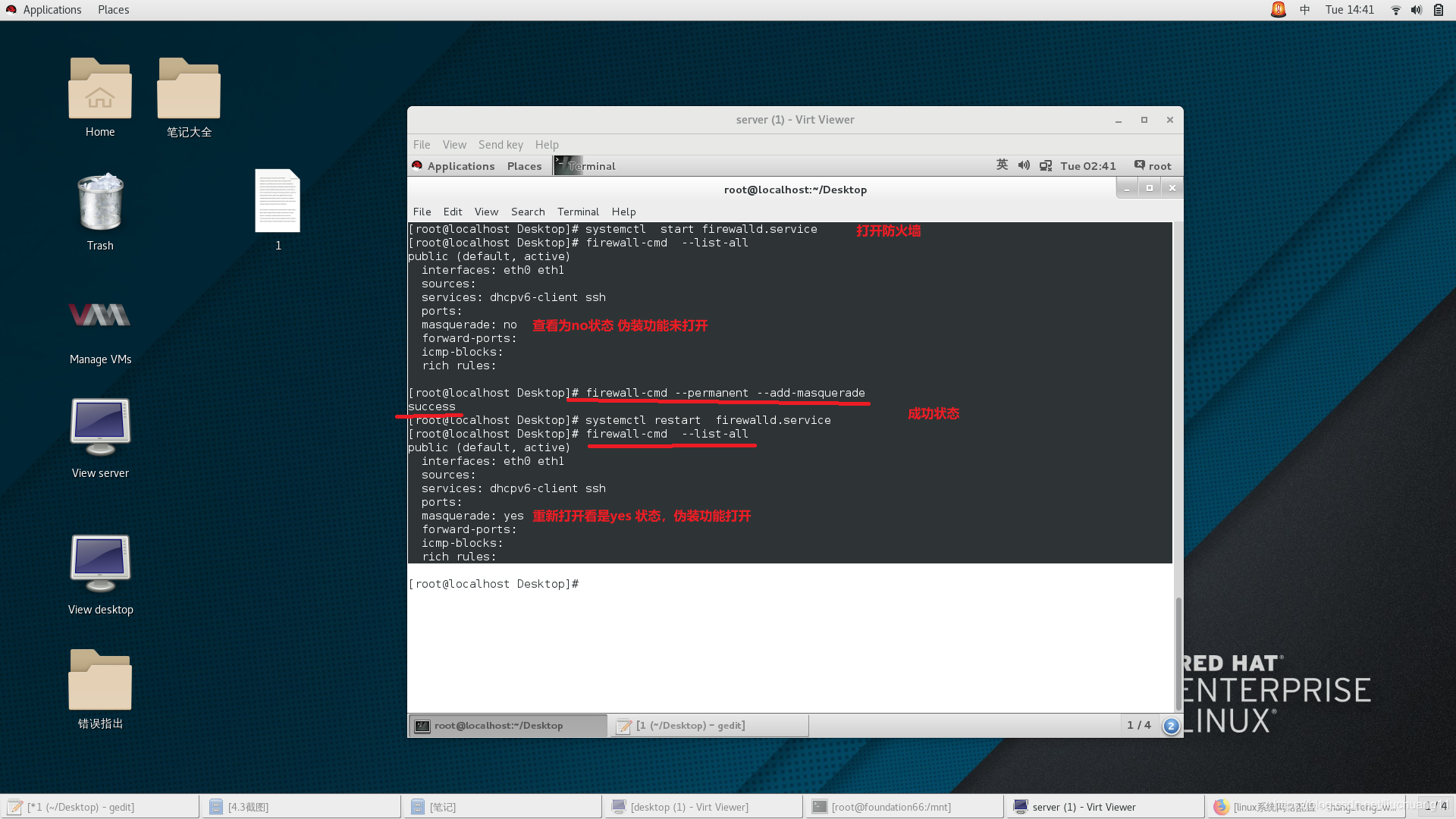Open the Trash desktop icon
This screenshot has height=819, width=1456.
[x=100, y=212]
